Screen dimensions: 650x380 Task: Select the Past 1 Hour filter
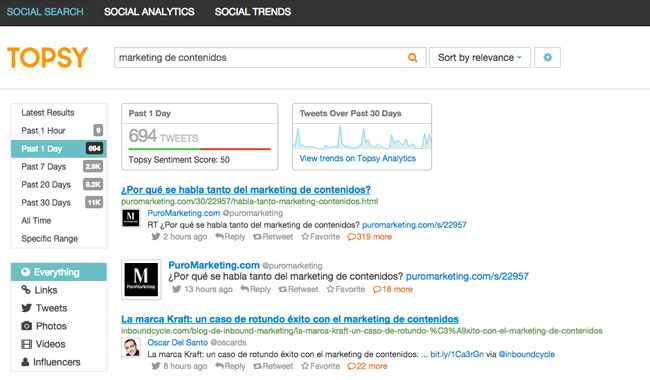coord(58,131)
